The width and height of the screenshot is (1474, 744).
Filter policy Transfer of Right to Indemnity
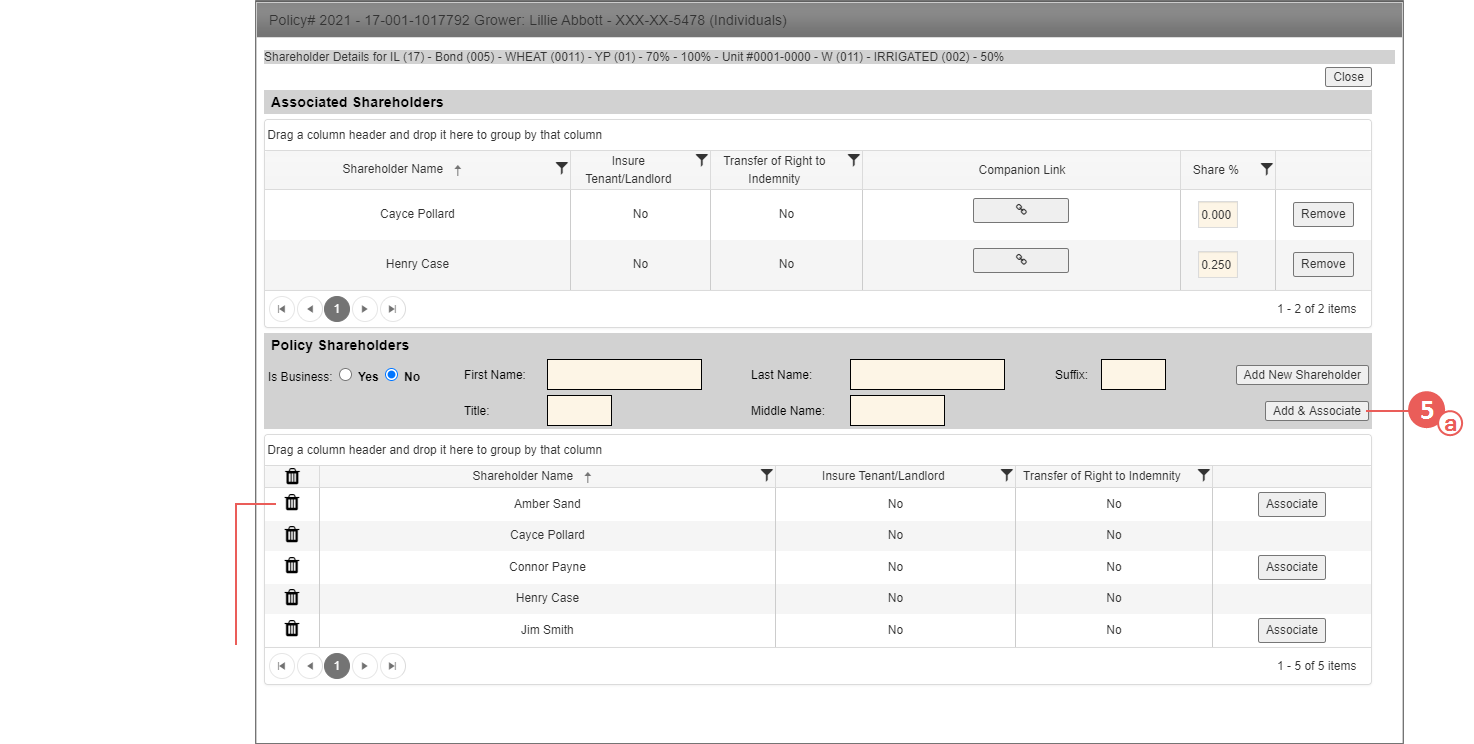tap(1204, 476)
